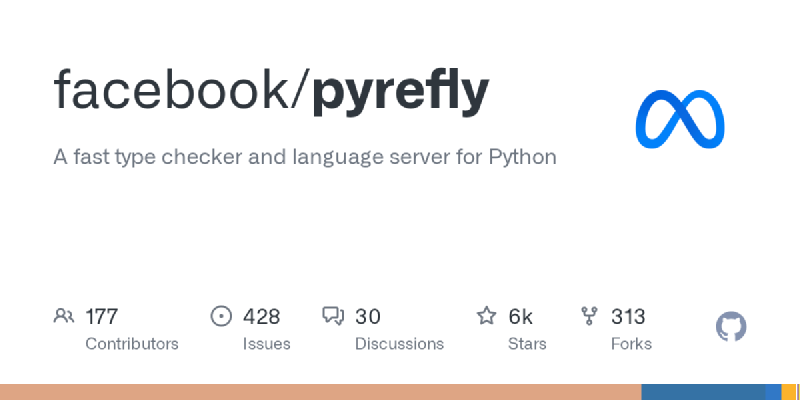
Task: Open the Issues label
Action: pyautogui.click(x=266, y=344)
